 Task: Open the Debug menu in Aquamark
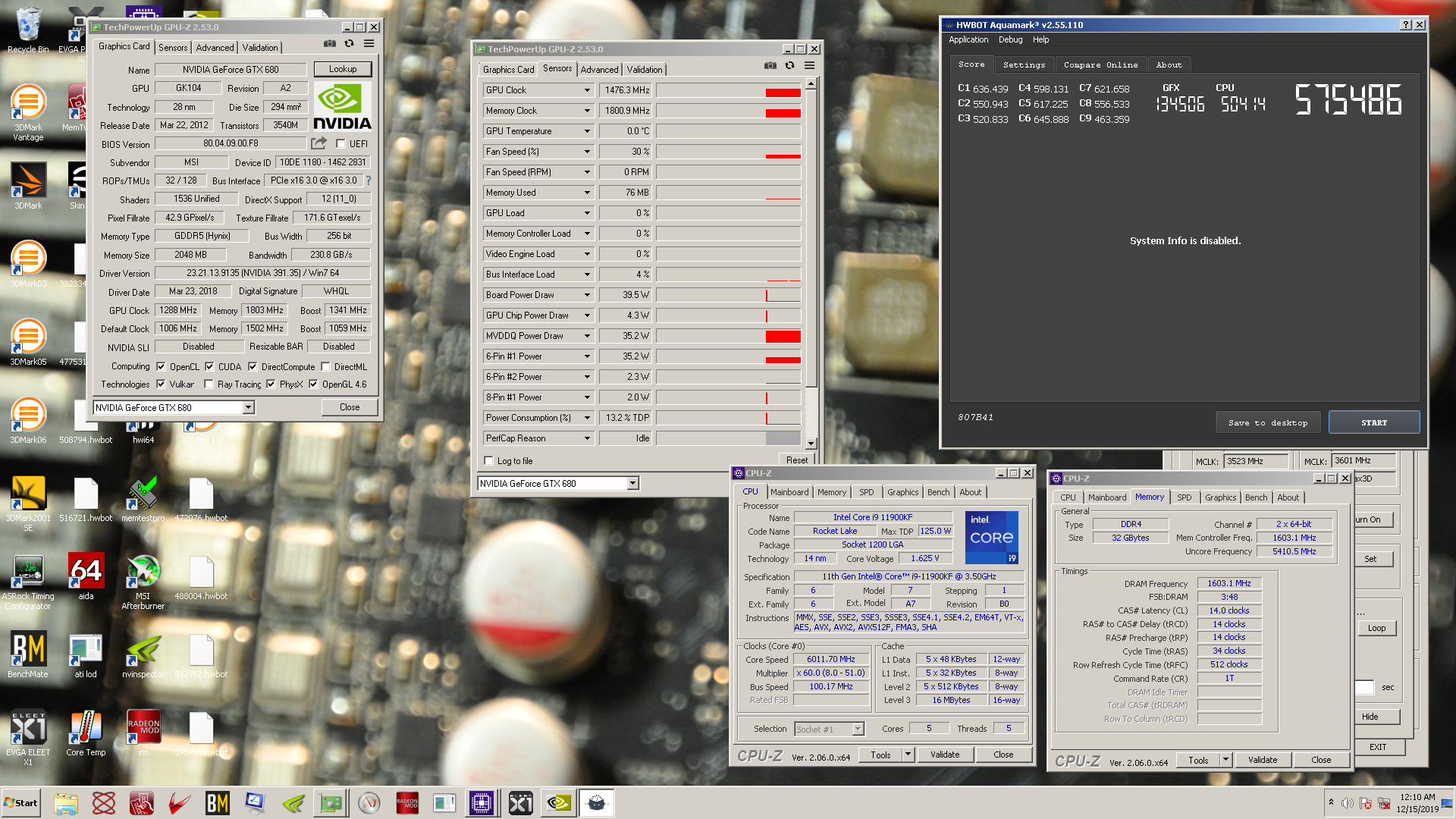pyautogui.click(x=1010, y=39)
